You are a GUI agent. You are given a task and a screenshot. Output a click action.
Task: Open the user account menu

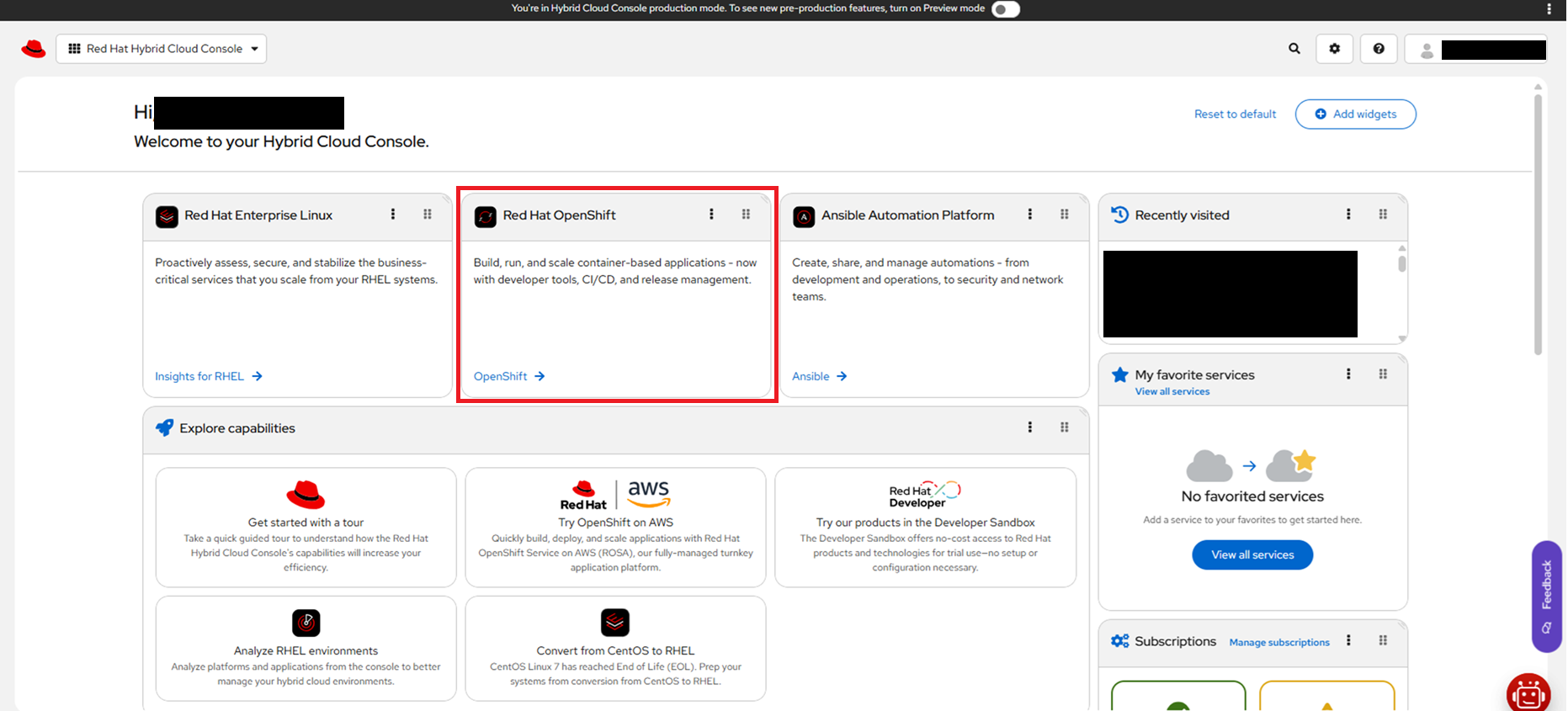point(1476,50)
